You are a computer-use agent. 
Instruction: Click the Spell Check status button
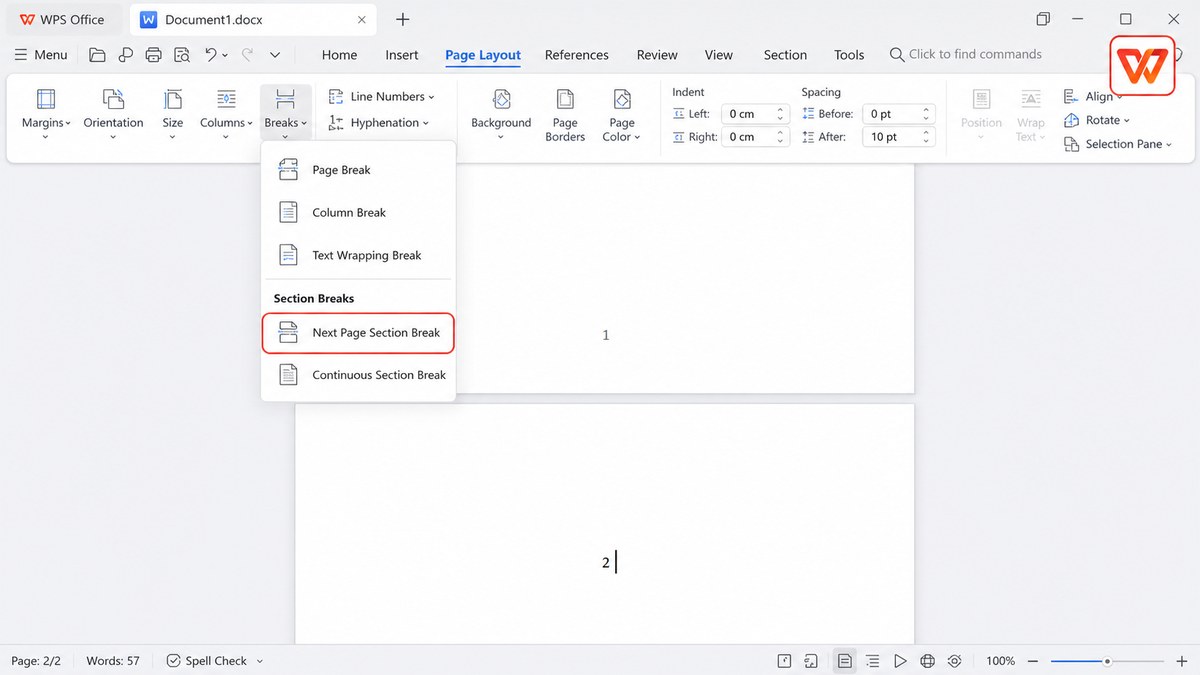click(206, 661)
